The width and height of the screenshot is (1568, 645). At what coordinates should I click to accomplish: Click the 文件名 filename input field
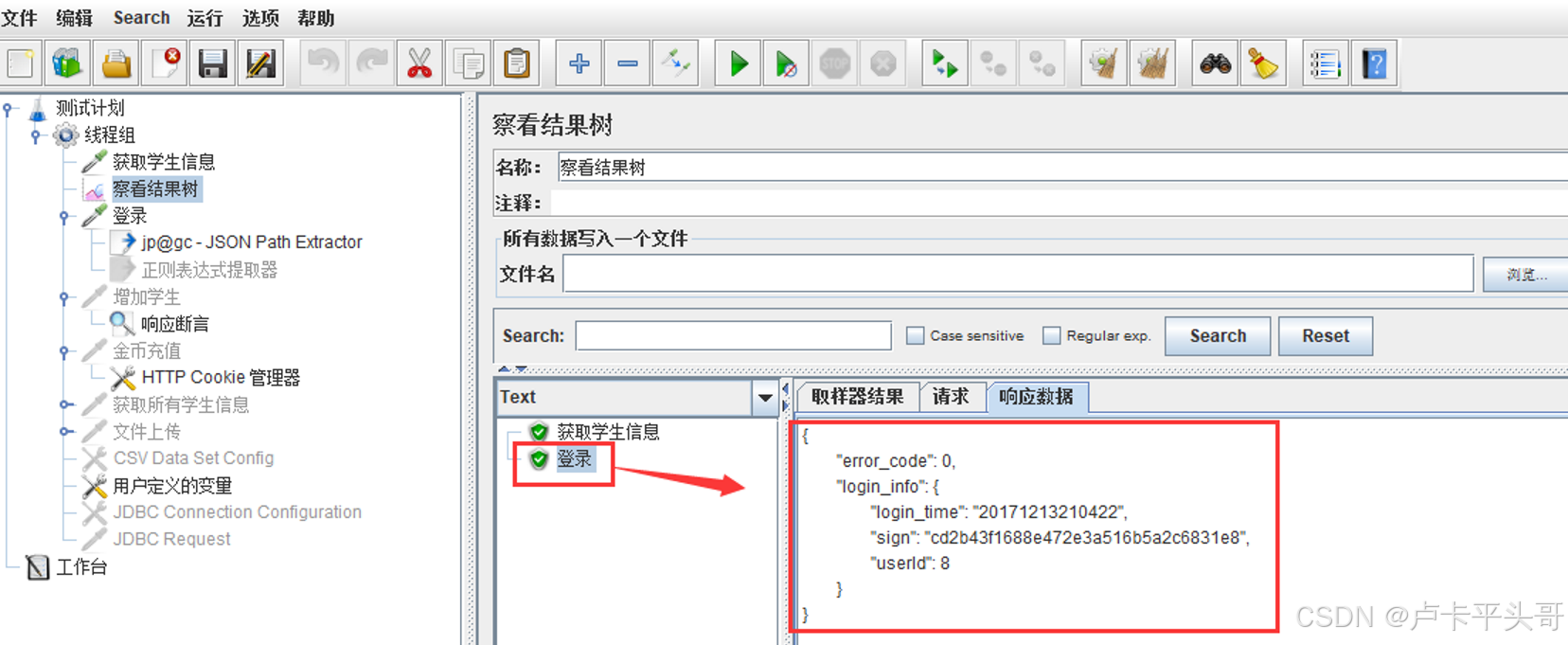click(x=1018, y=275)
